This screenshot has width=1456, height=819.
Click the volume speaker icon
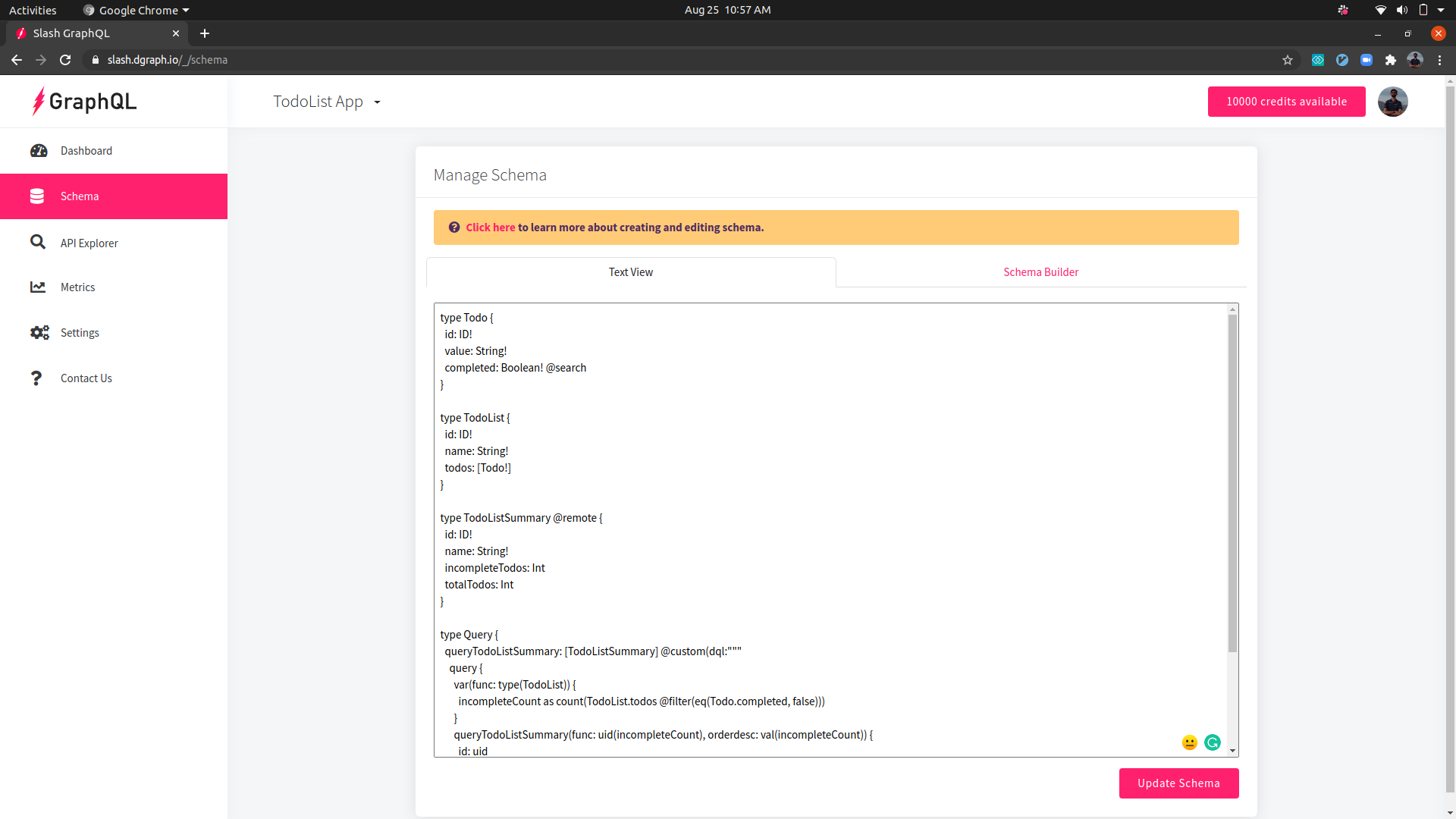1401,10
